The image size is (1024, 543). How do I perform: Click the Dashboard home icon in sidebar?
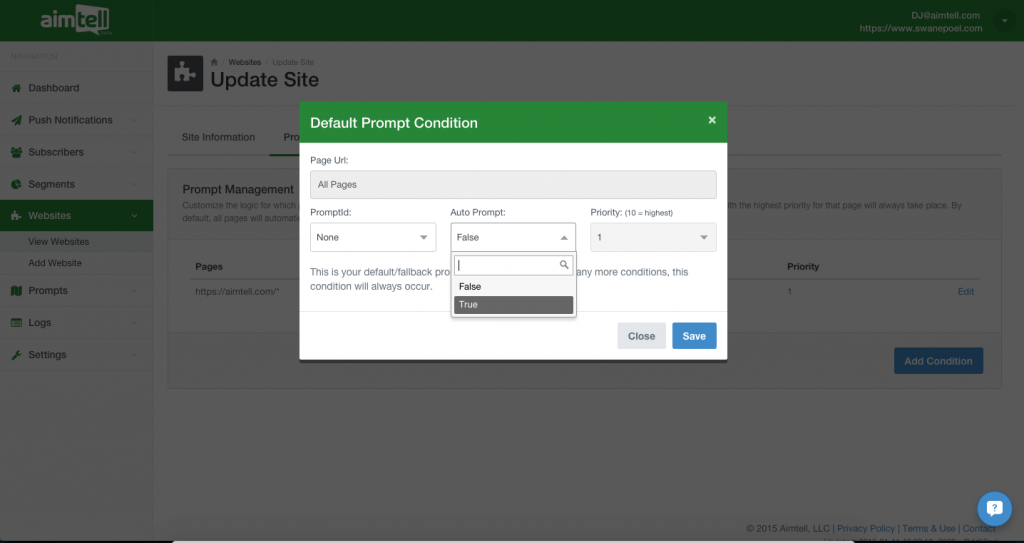click(16, 88)
